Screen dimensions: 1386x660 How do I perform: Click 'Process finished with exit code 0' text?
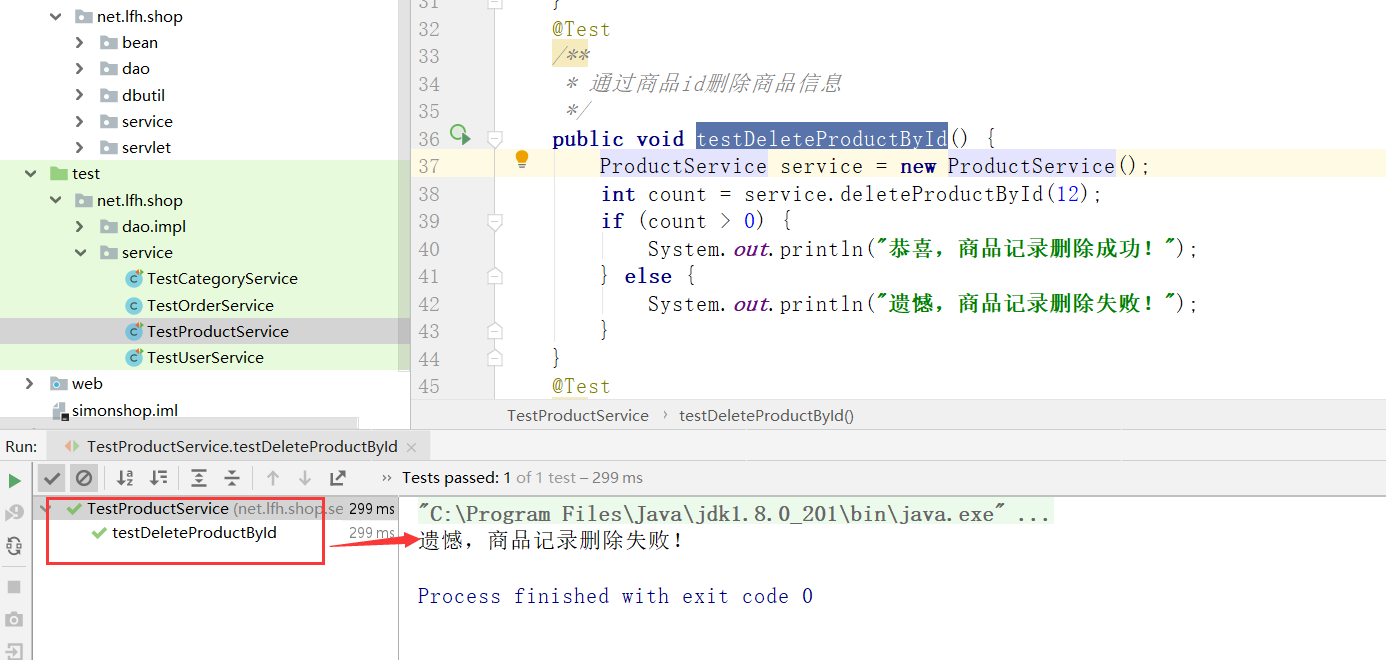[x=615, y=596]
